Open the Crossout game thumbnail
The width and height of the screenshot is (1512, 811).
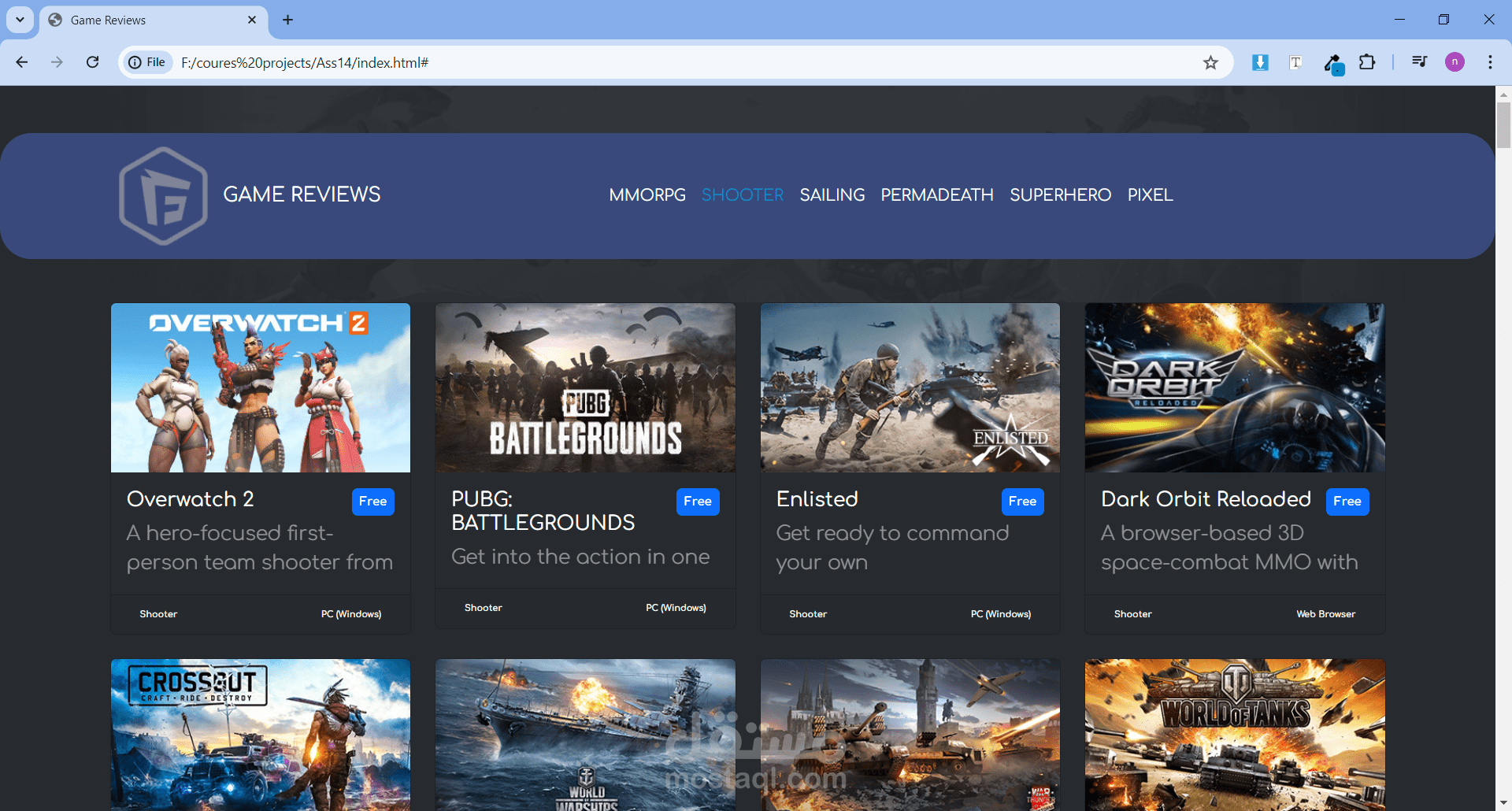click(x=261, y=735)
